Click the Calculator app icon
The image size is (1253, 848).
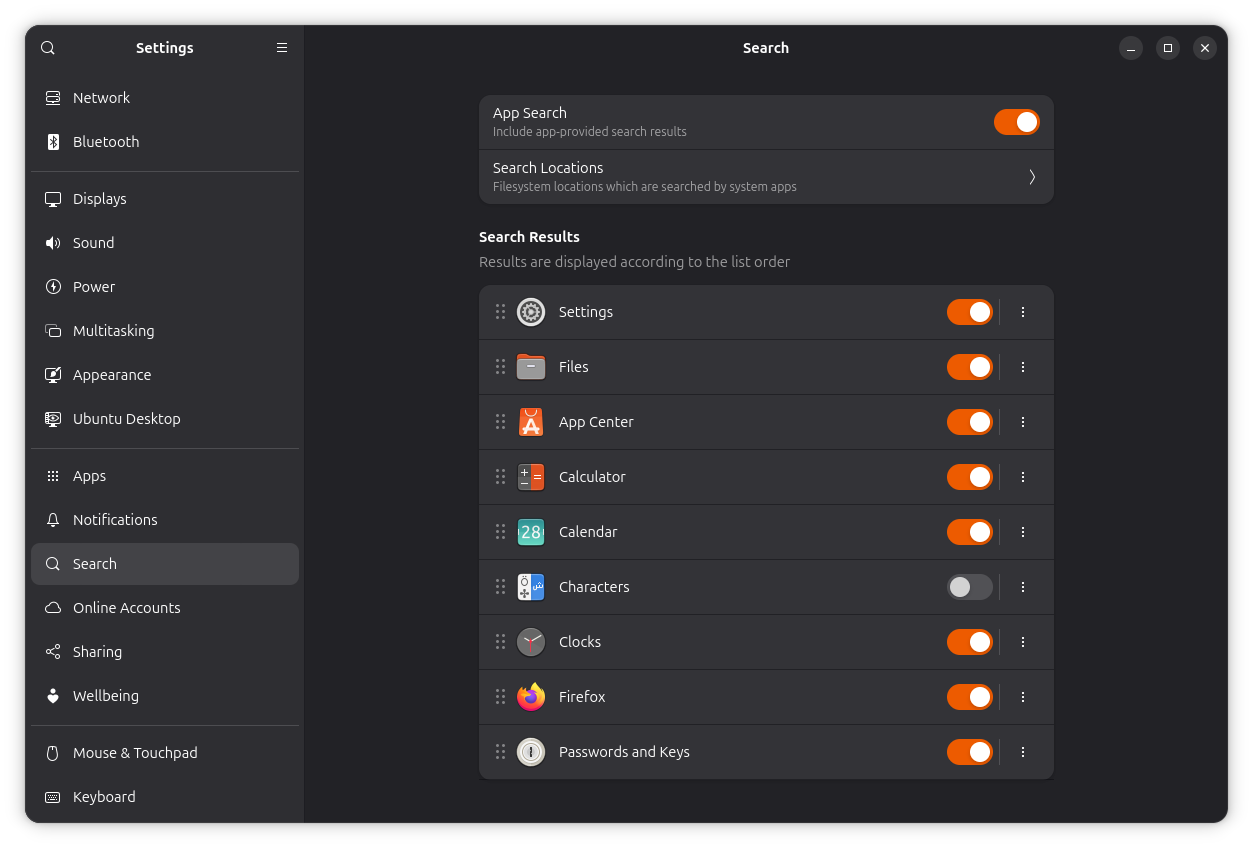click(531, 477)
